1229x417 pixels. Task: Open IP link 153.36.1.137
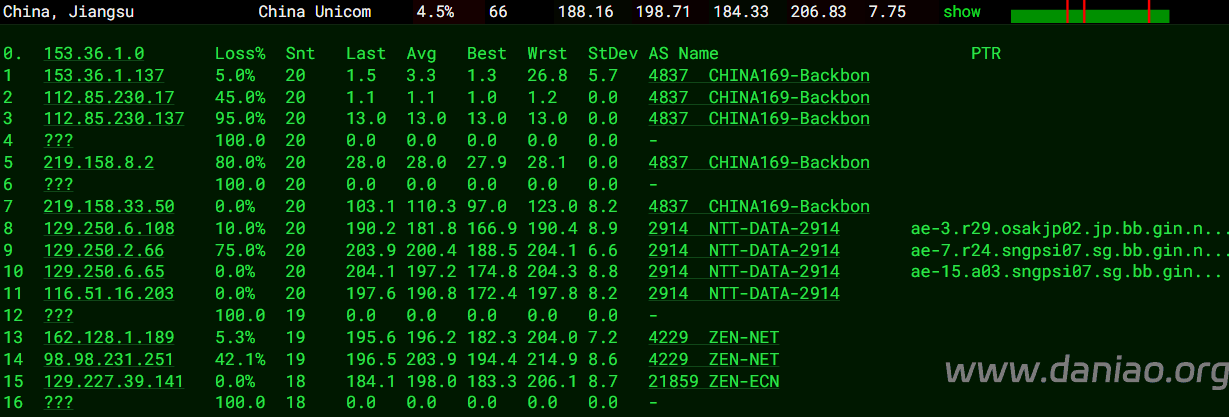[x=104, y=76]
